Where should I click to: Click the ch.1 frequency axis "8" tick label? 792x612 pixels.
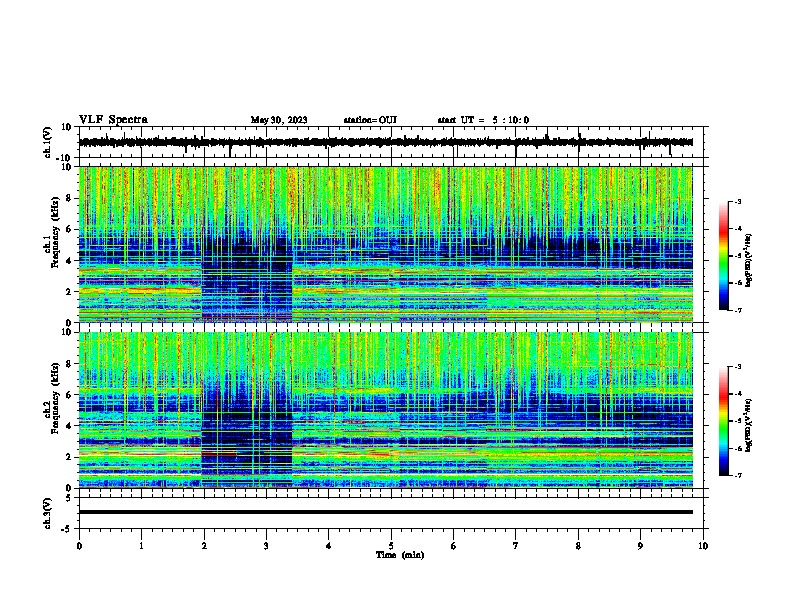point(70,198)
